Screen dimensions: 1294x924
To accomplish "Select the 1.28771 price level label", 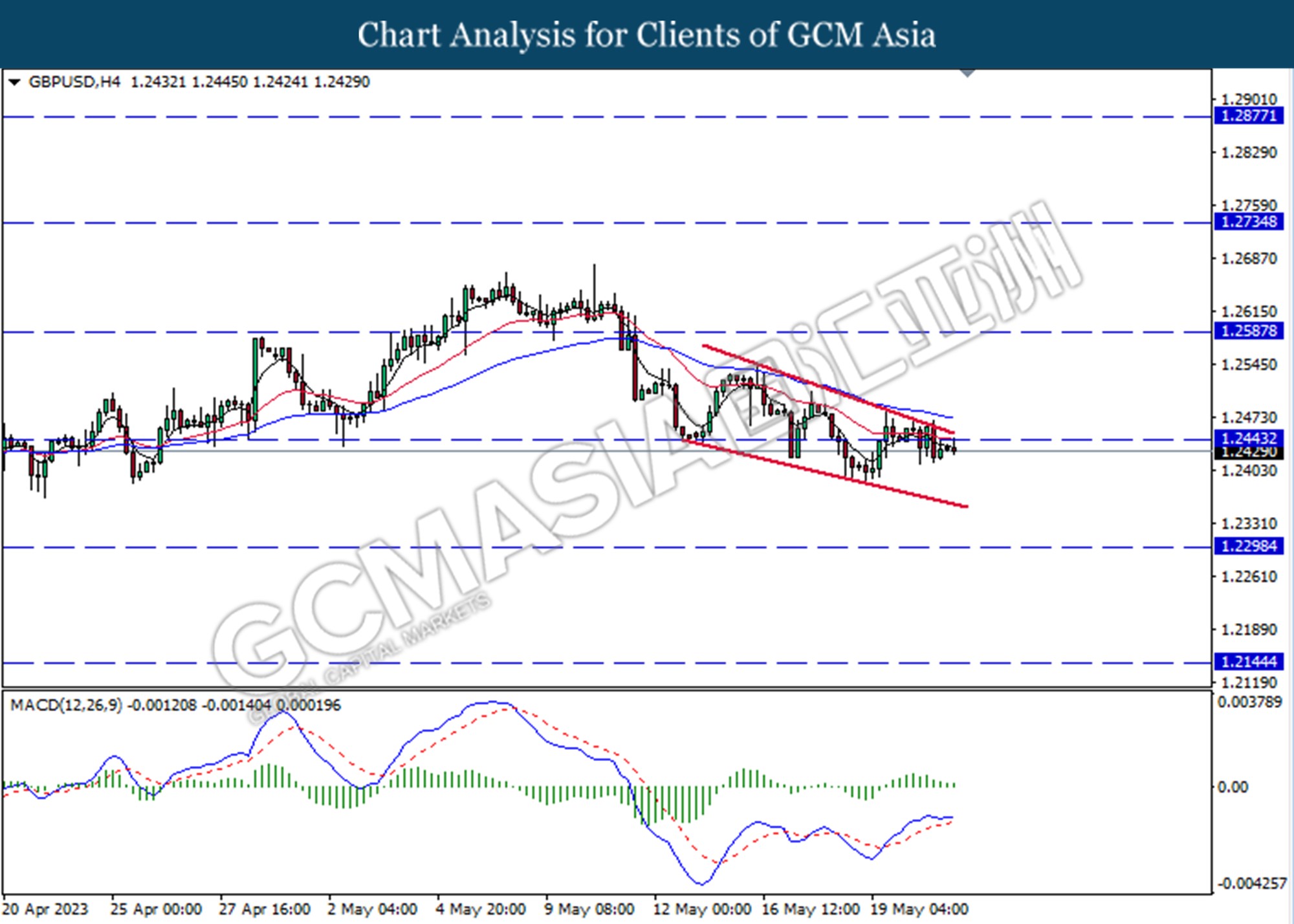I will (x=1248, y=116).
